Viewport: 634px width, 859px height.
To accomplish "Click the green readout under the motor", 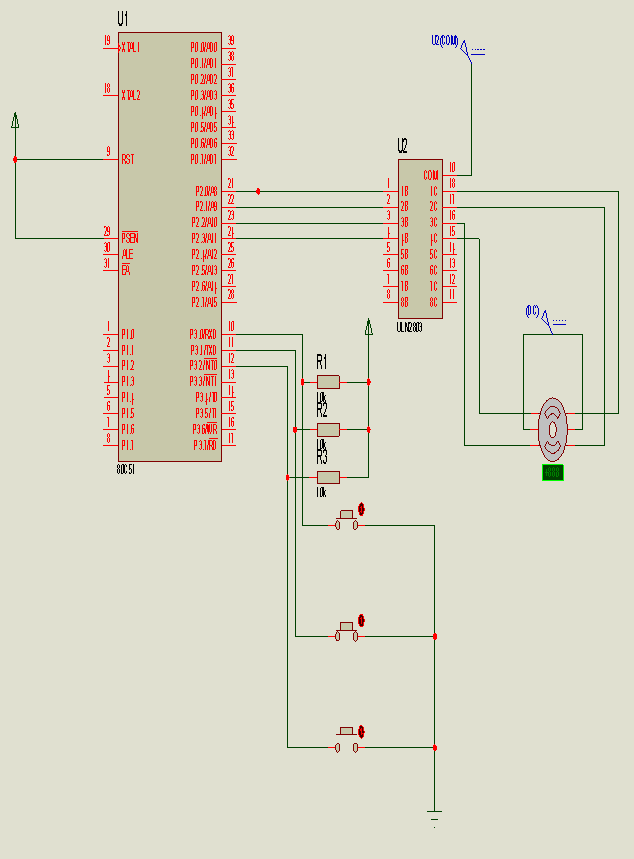I will (x=553, y=473).
